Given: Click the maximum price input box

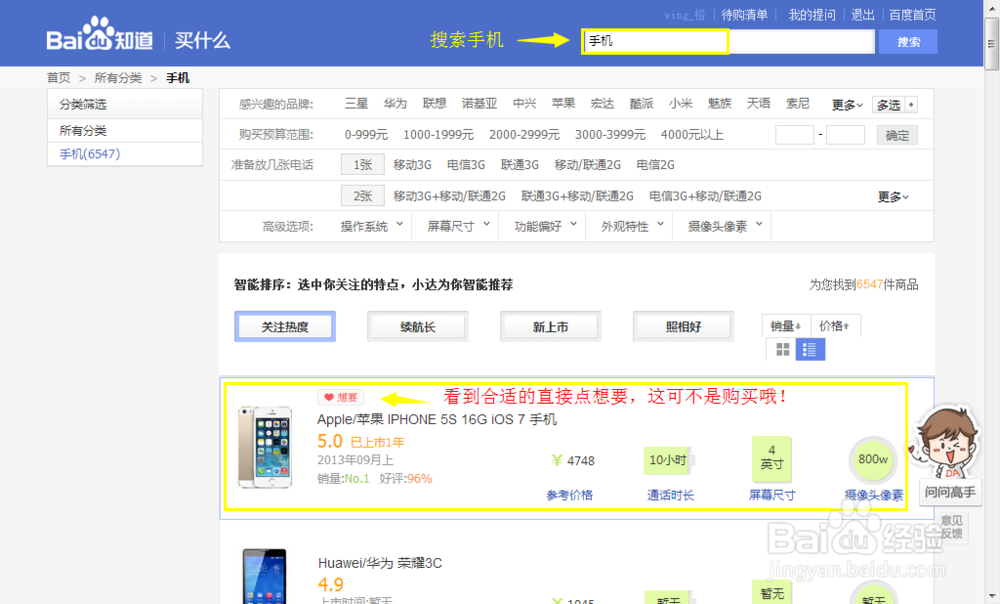Looking at the screenshot, I should (x=846, y=135).
